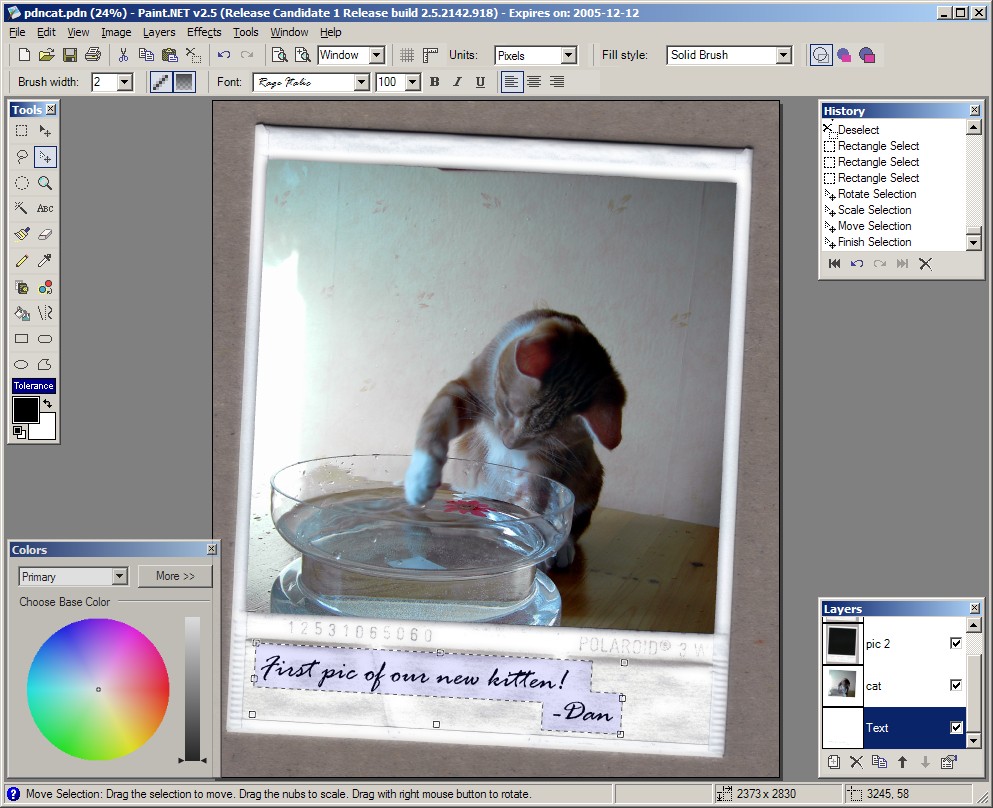993x808 pixels.
Task: Toggle visibility of pic 2 layer
Action: (x=956, y=643)
